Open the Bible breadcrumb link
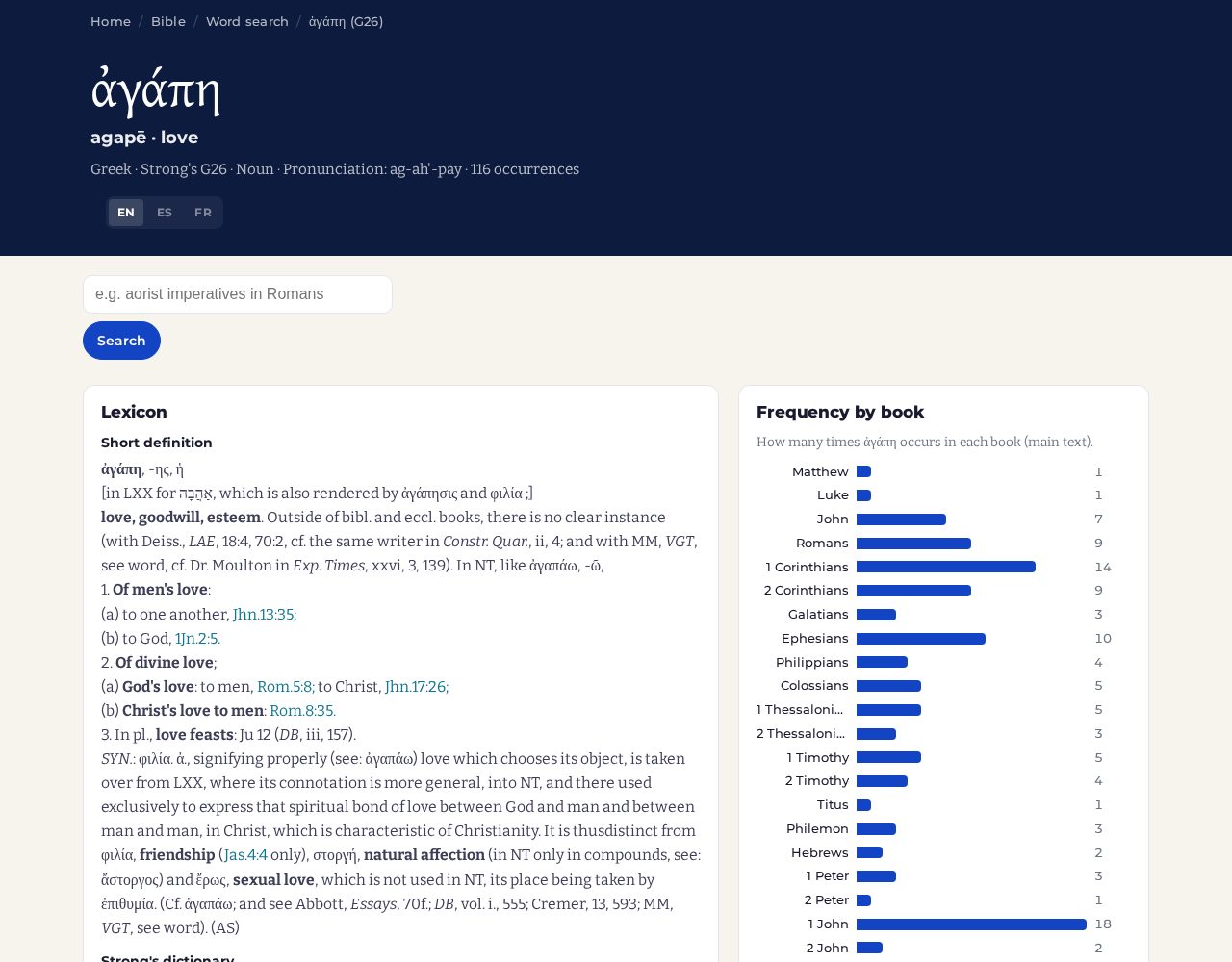This screenshot has height=962, width=1232. click(x=168, y=21)
